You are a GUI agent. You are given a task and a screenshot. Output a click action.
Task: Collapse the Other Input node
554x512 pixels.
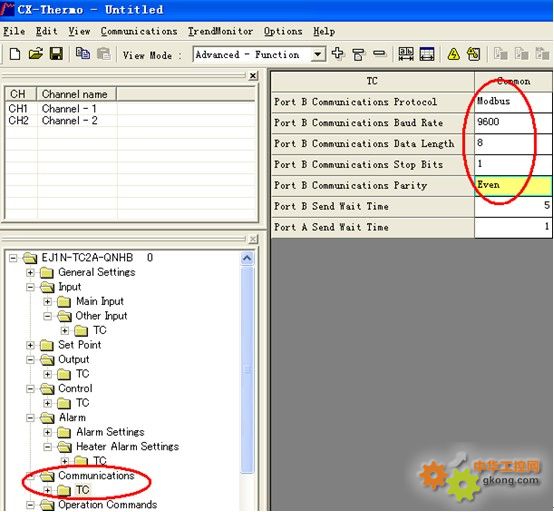click(x=47, y=316)
